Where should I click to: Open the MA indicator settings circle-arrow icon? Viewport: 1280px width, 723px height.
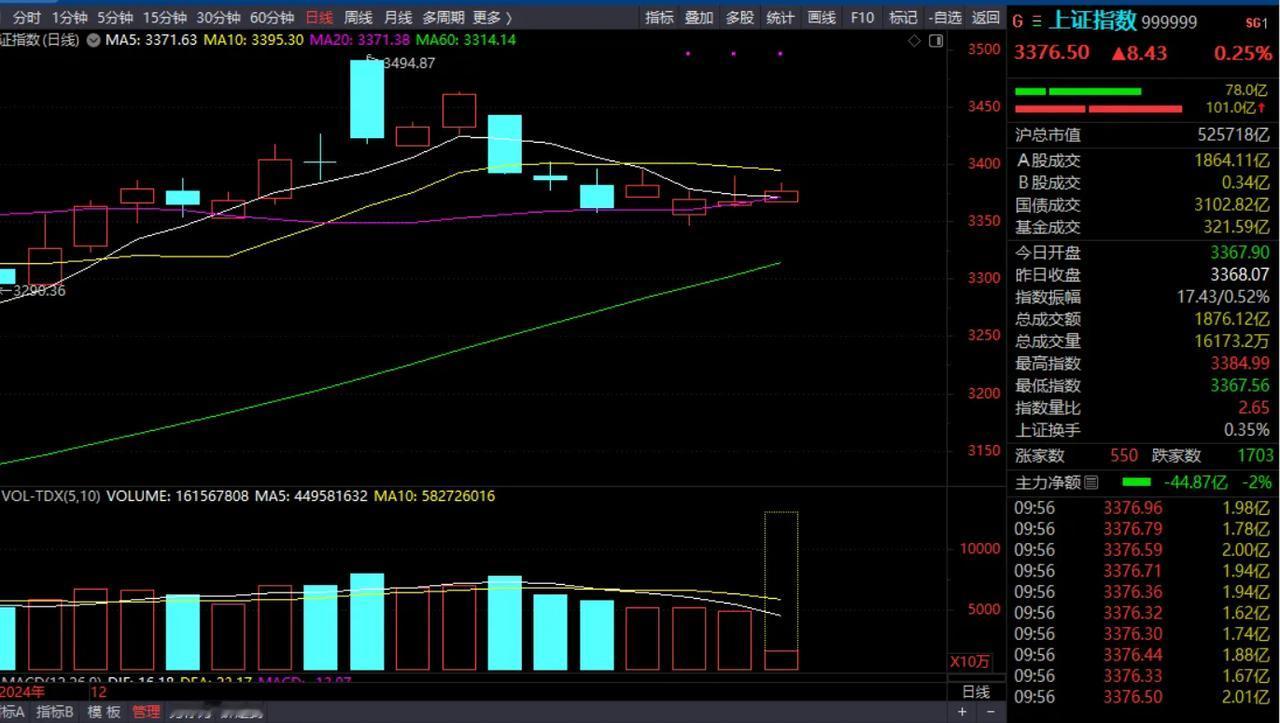coord(93,40)
